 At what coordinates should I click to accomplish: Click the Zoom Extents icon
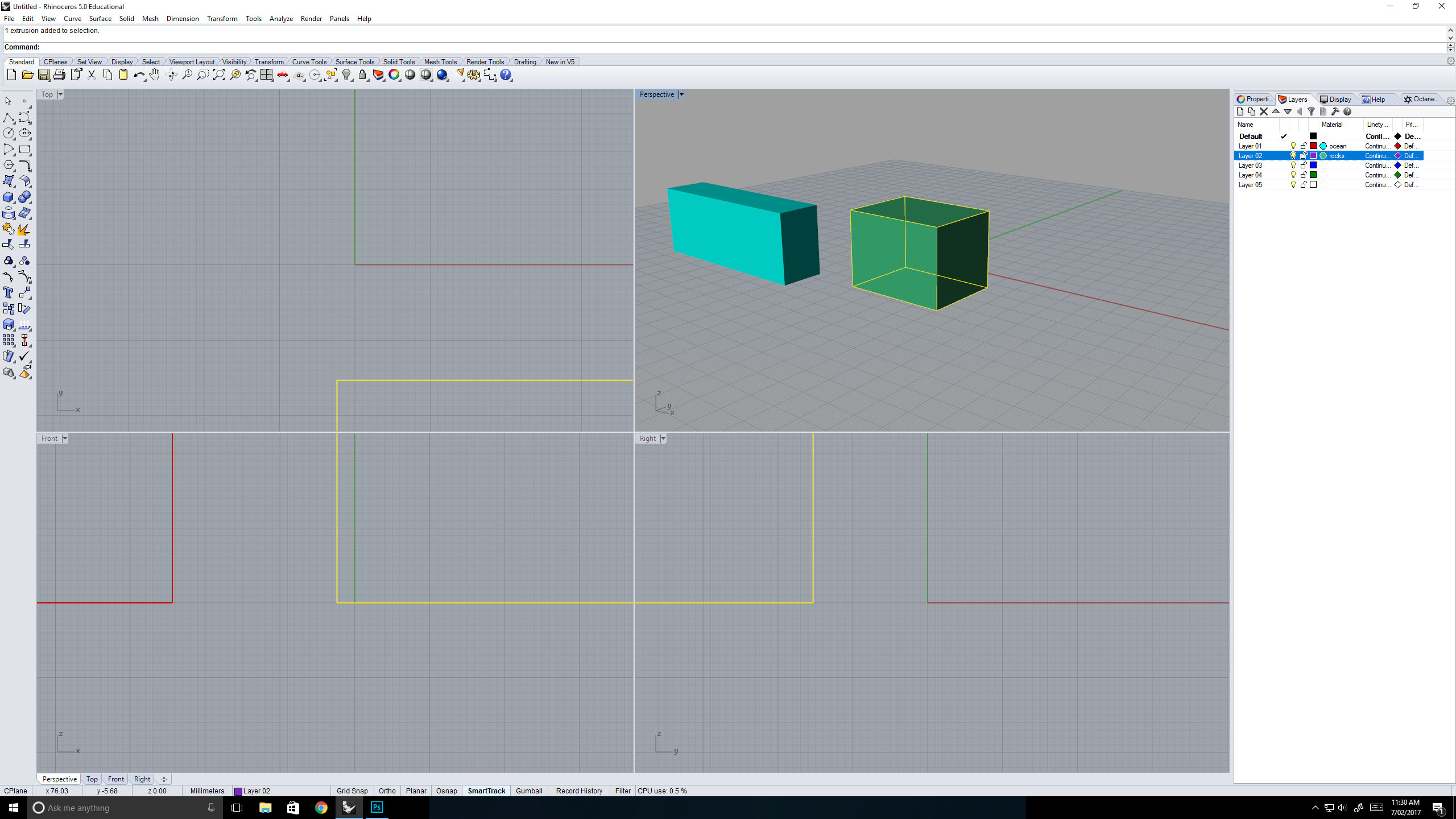point(219,75)
